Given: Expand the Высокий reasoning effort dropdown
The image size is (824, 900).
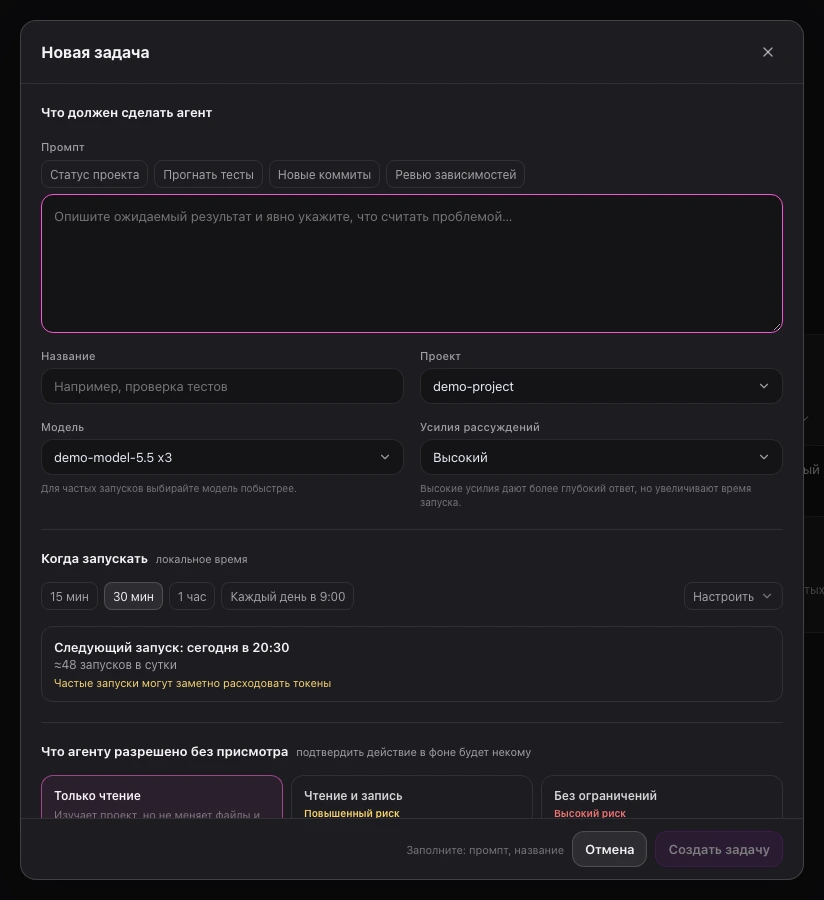Looking at the screenshot, I should 601,457.
